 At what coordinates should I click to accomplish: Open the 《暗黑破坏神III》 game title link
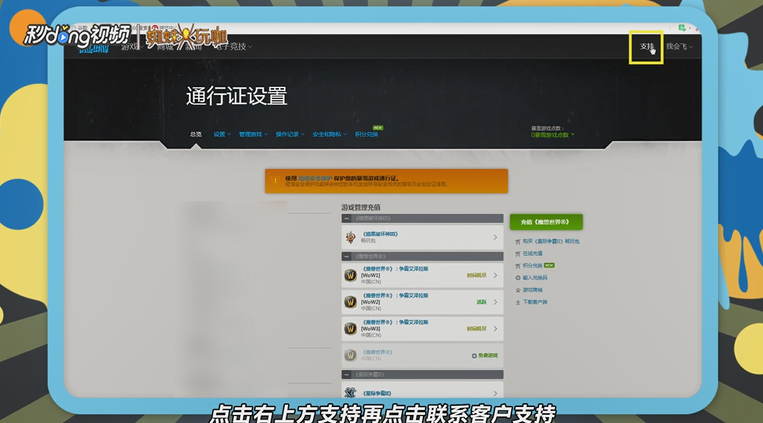(x=380, y=234)
